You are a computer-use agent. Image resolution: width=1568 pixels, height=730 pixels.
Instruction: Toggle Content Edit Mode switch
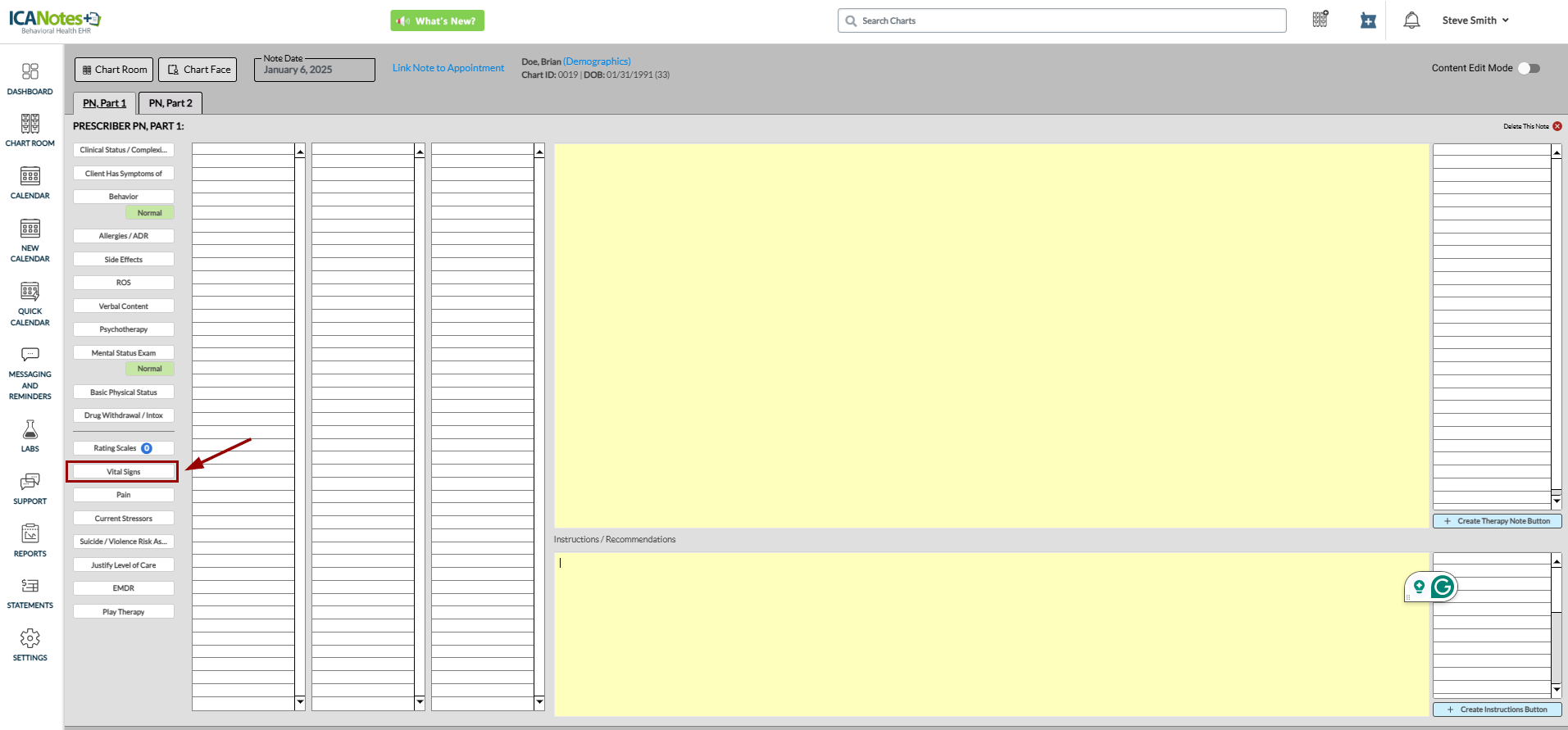[x=1529, y=68]
